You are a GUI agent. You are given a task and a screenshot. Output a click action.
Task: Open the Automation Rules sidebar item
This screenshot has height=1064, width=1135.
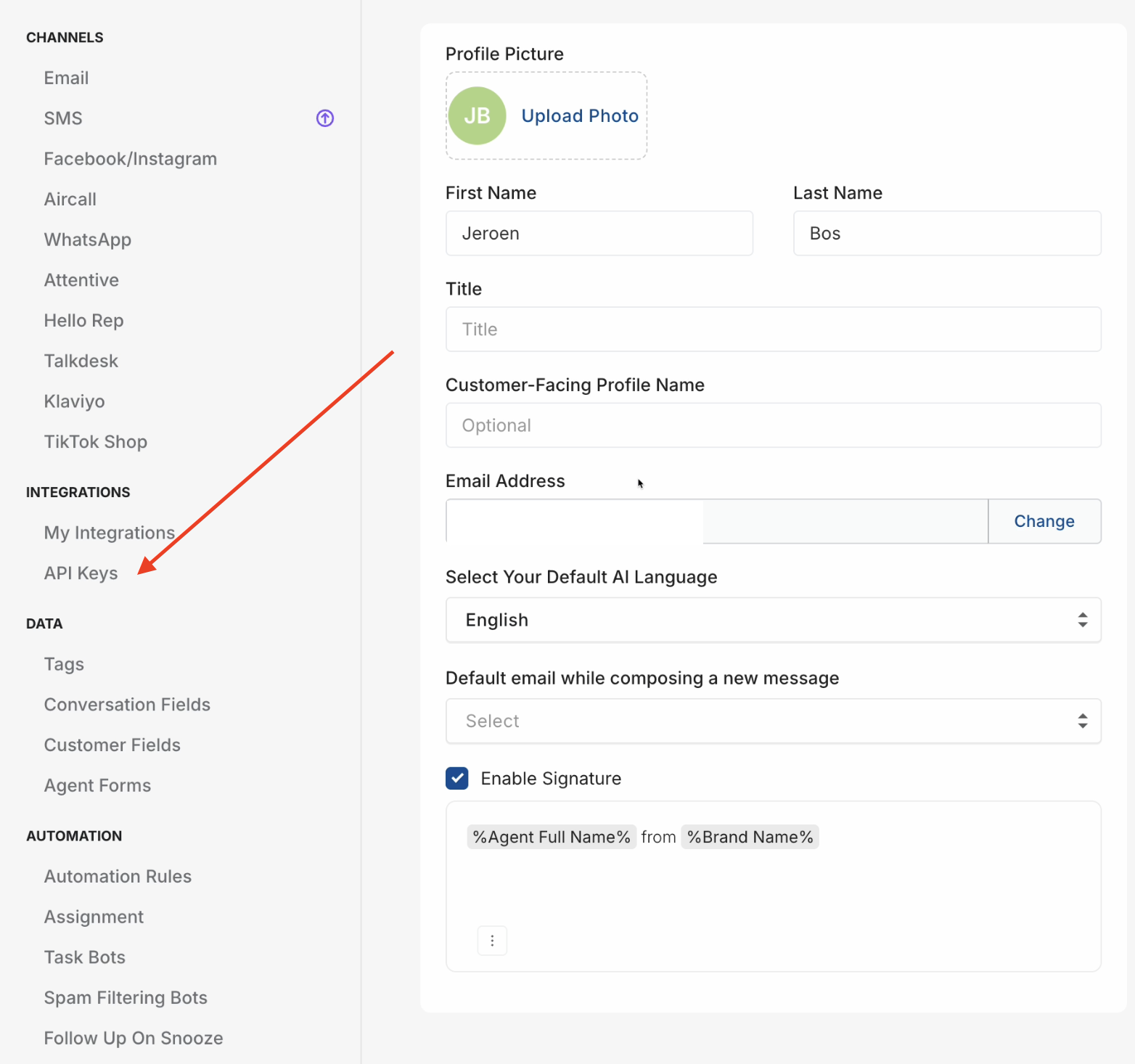point(118,876)
